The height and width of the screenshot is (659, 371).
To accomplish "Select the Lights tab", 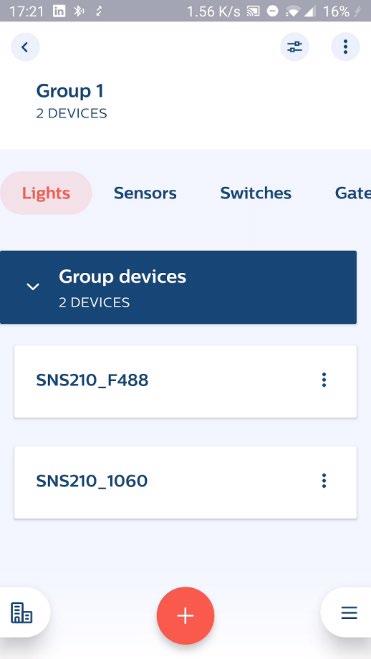I will (x=46, y=193).
